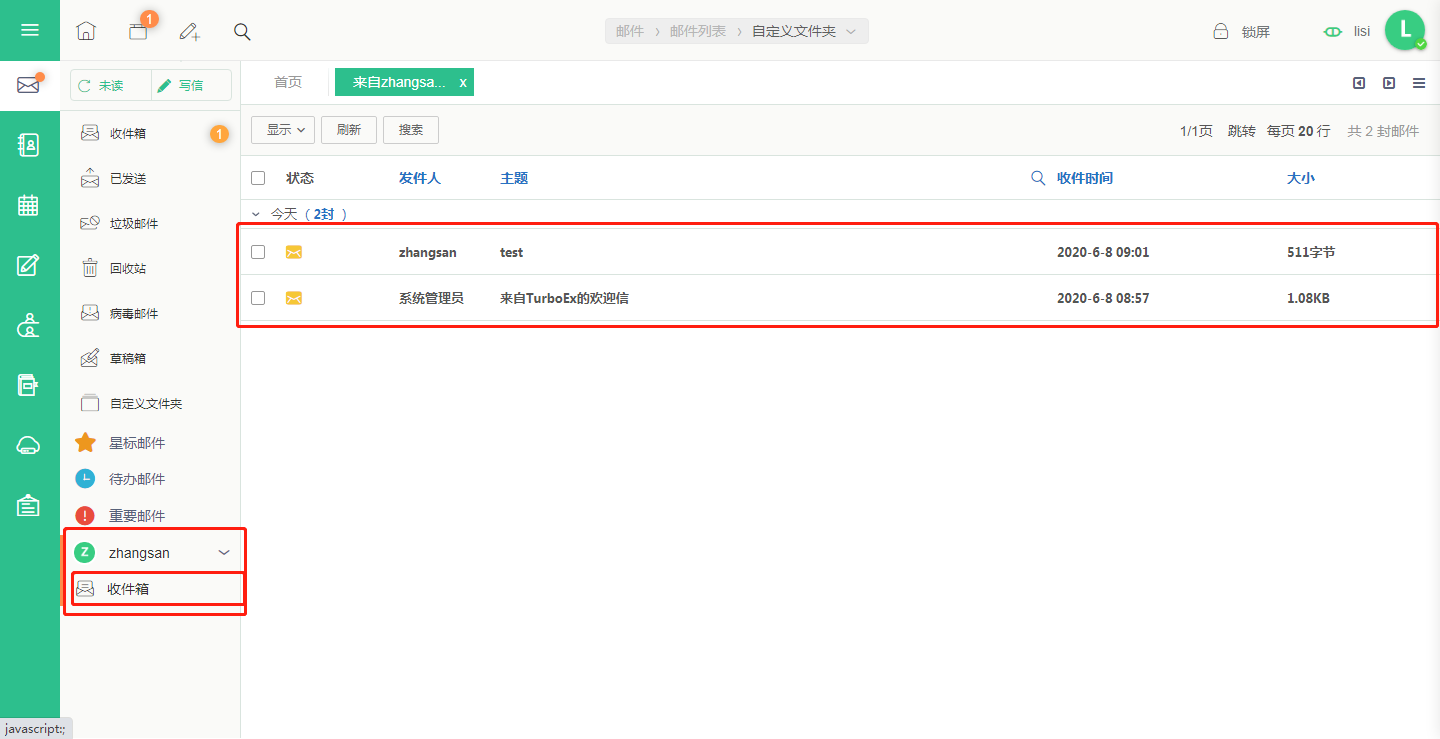
Task: Toggle the select-all checkbox in header
Action: point(258,178)
